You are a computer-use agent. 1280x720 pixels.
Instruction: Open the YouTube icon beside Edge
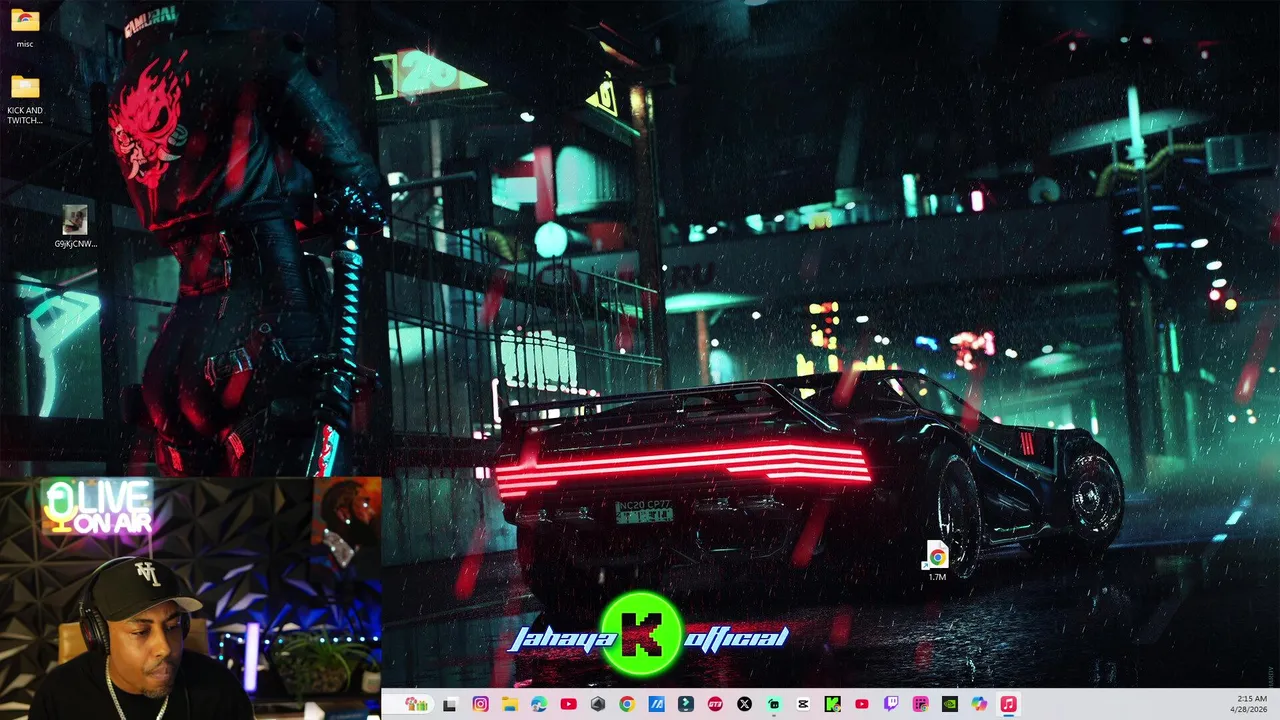(x=568, y=704)
